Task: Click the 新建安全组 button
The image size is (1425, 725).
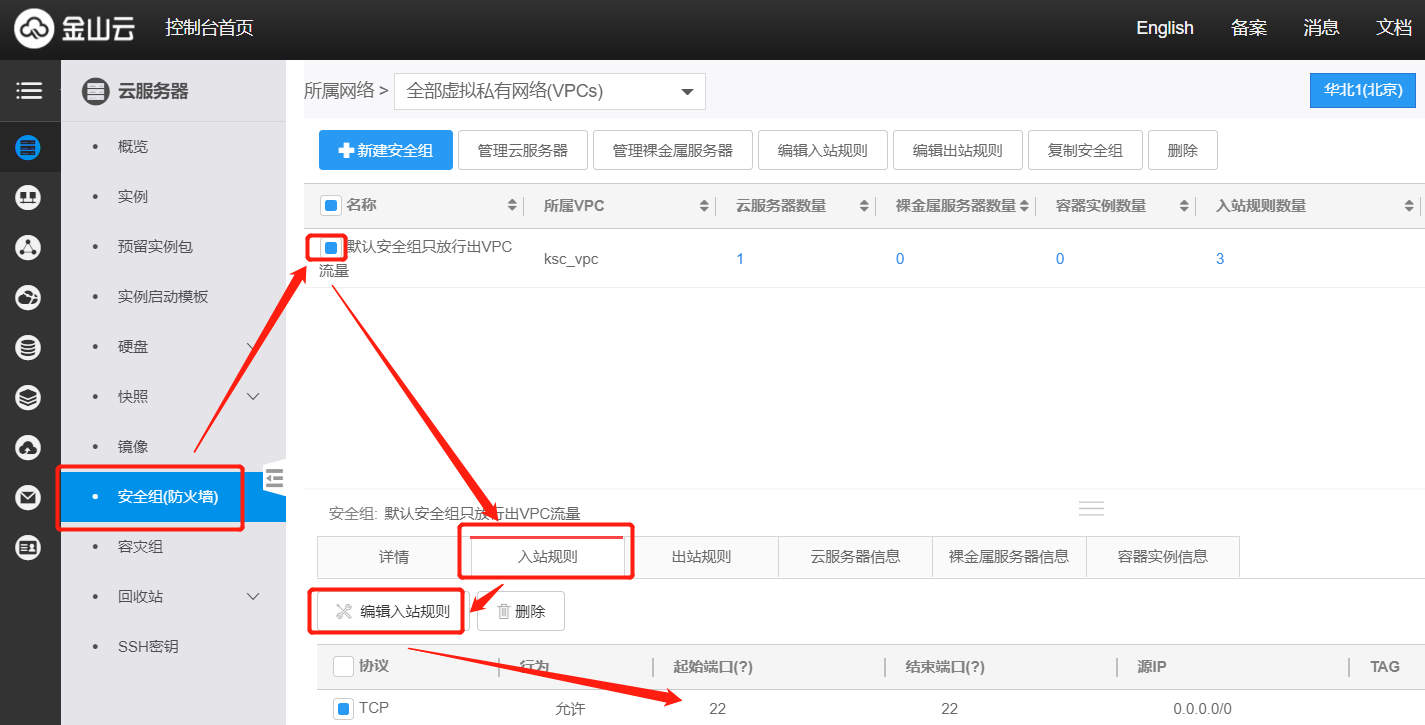Action: (x=386, y=150)
